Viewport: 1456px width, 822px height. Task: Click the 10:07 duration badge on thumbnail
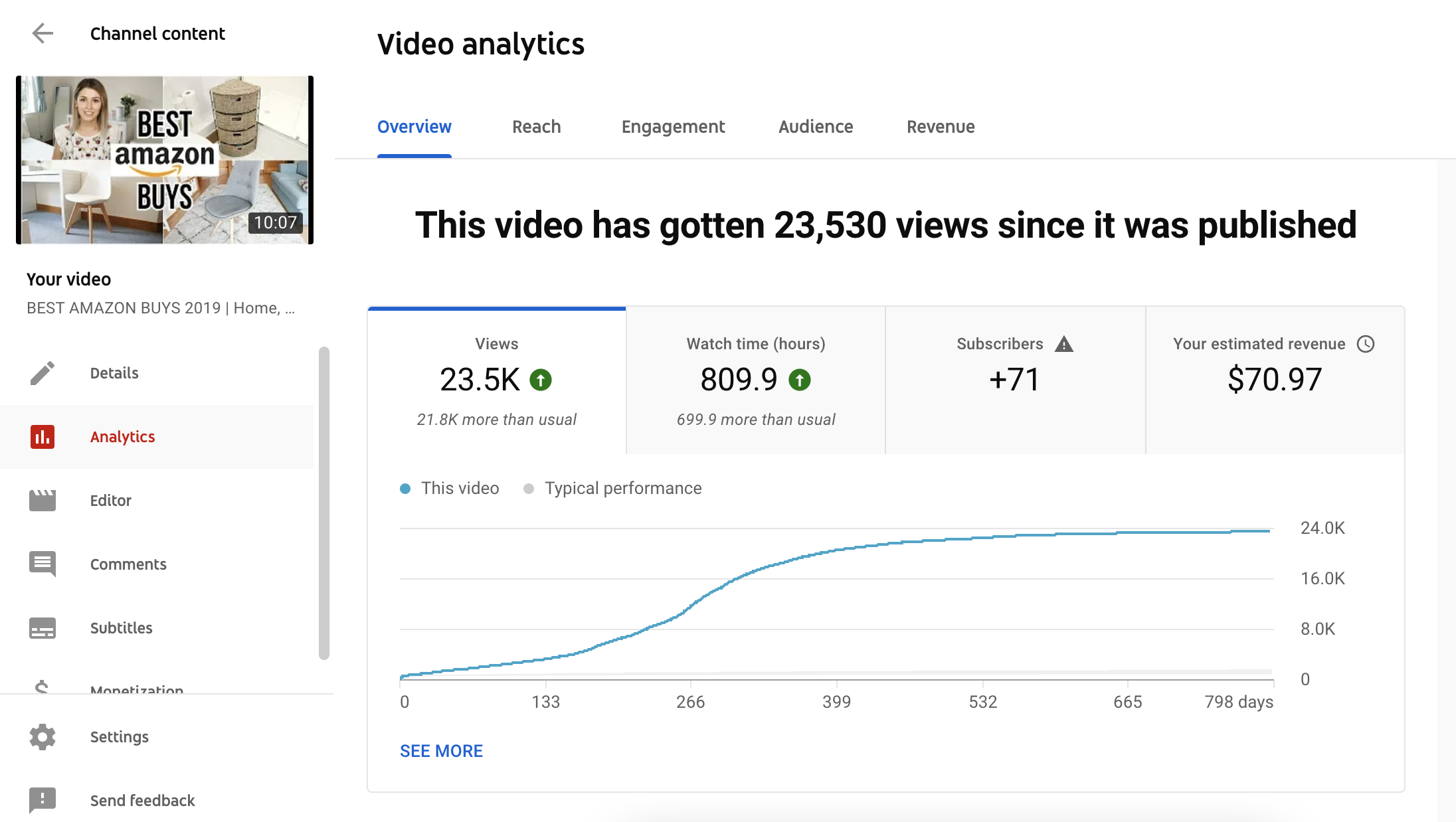[276, 222]
